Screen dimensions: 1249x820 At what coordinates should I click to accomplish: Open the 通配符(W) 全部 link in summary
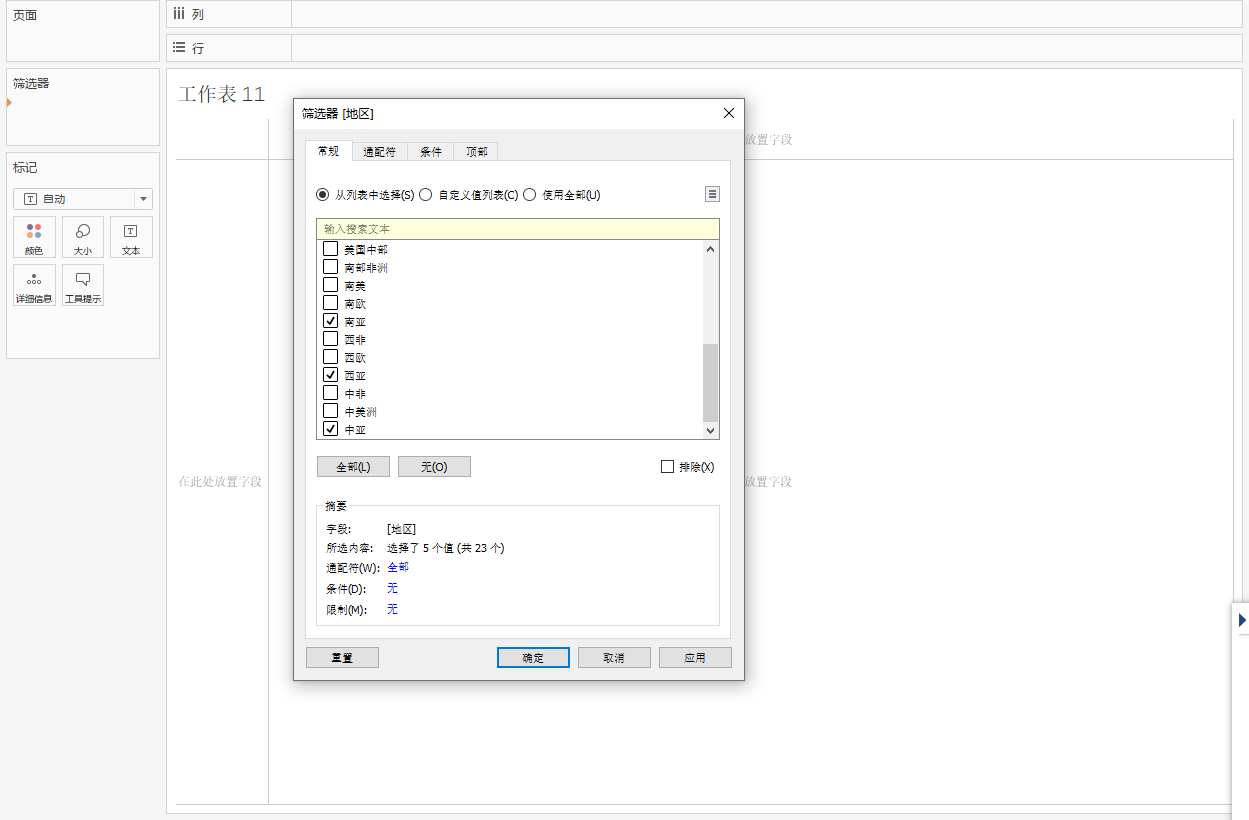pyautogui.click(x=398, y=567)
